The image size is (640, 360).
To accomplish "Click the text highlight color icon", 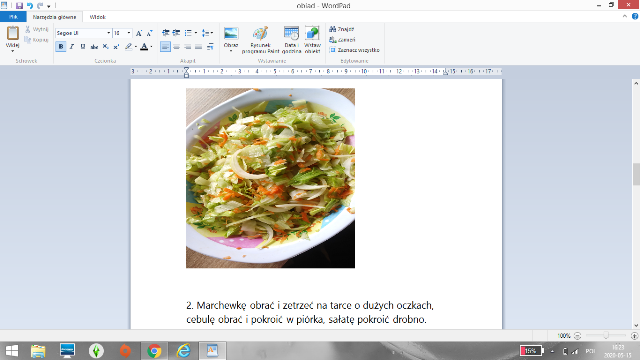I will pyautogui.click(x=129, y=47).
